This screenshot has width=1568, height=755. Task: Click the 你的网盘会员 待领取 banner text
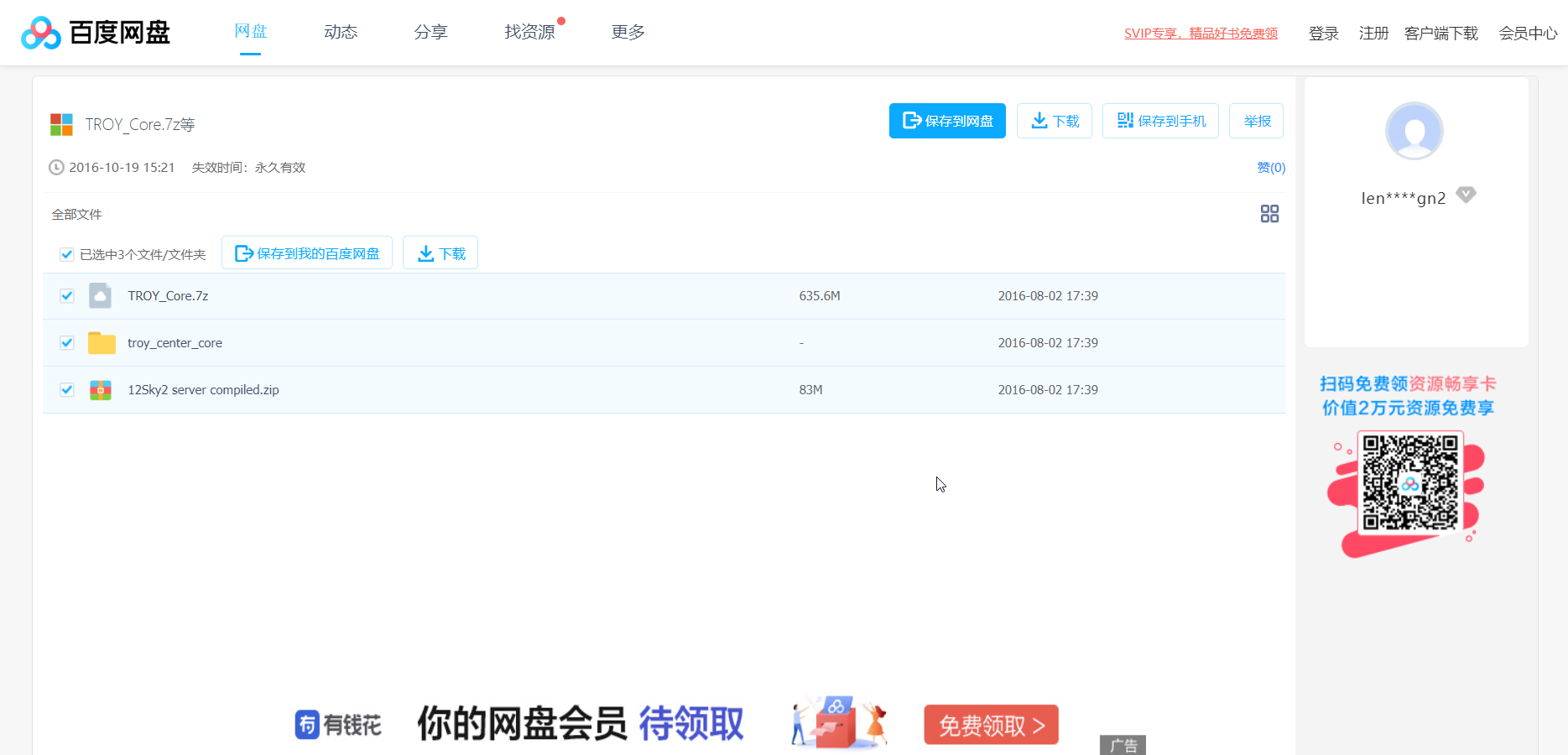pos(581,724)
